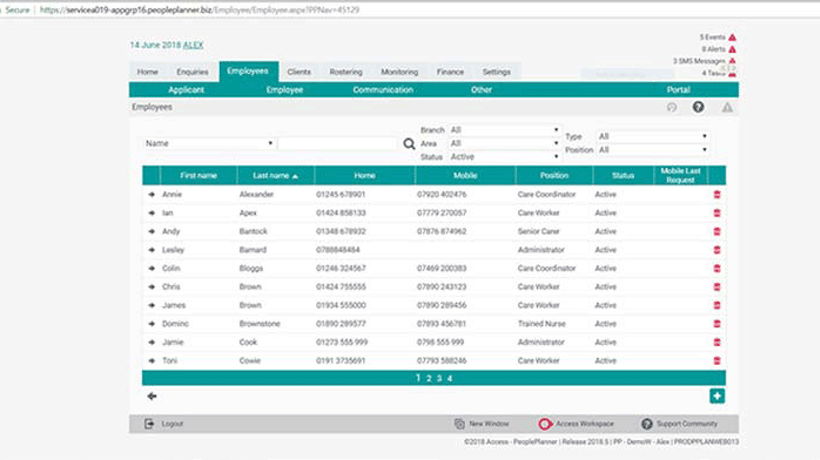Open Ian Apex's row via the arrow icon

click(x=152, y=213)
